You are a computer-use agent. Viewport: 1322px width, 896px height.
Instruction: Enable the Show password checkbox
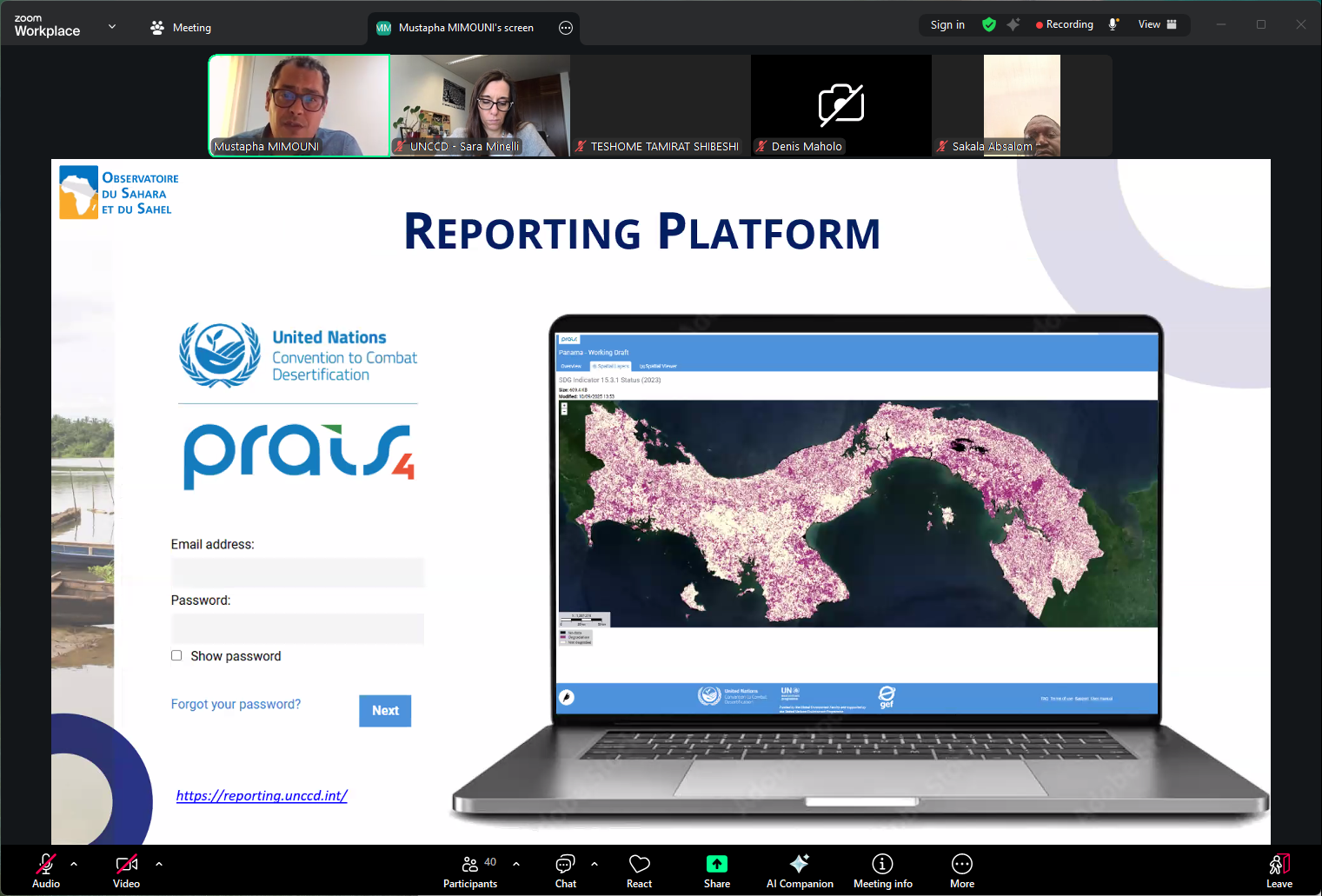pyautogui.click(x=176, y=655)
